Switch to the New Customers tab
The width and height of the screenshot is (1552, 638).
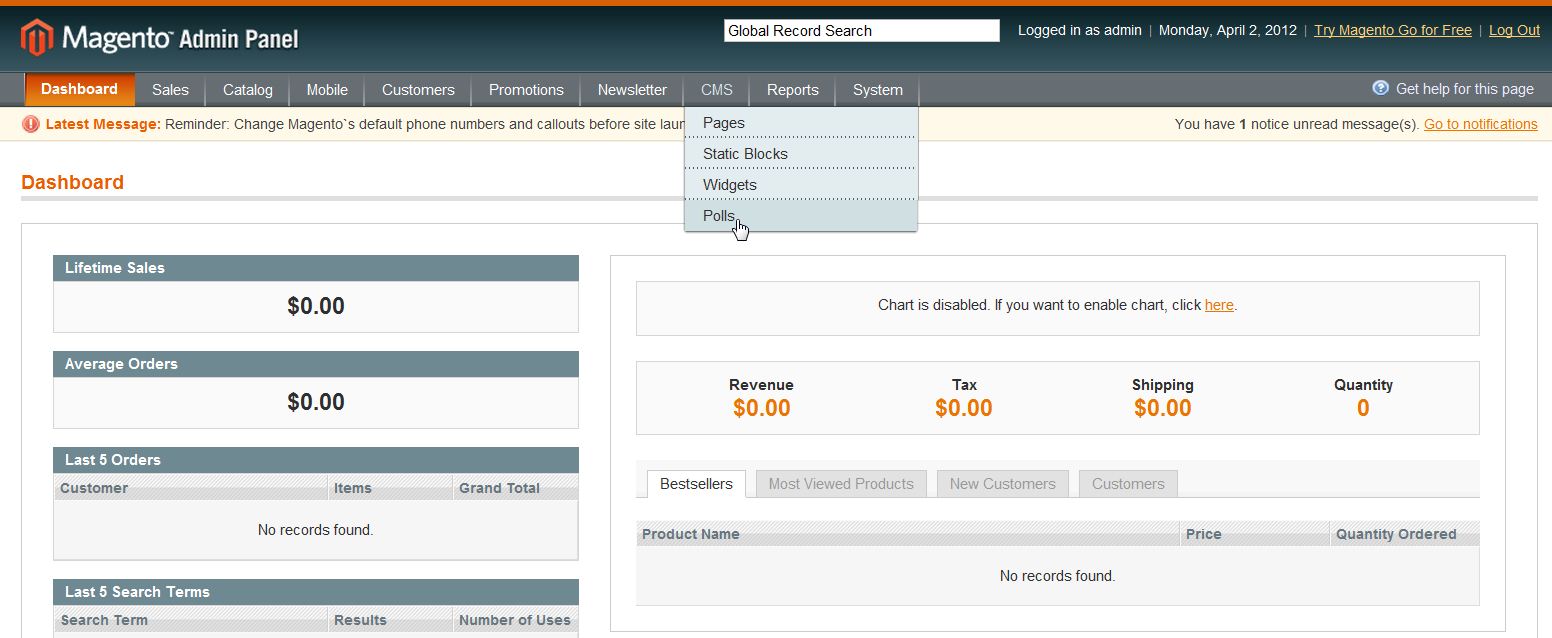[1003, 484]
